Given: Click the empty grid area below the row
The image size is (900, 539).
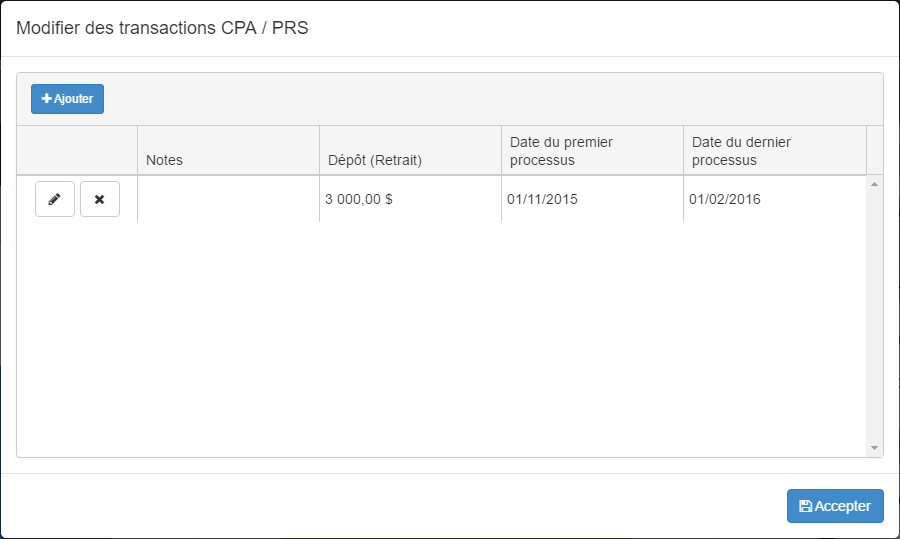Looking at the screenshot, I should point(440,340).
